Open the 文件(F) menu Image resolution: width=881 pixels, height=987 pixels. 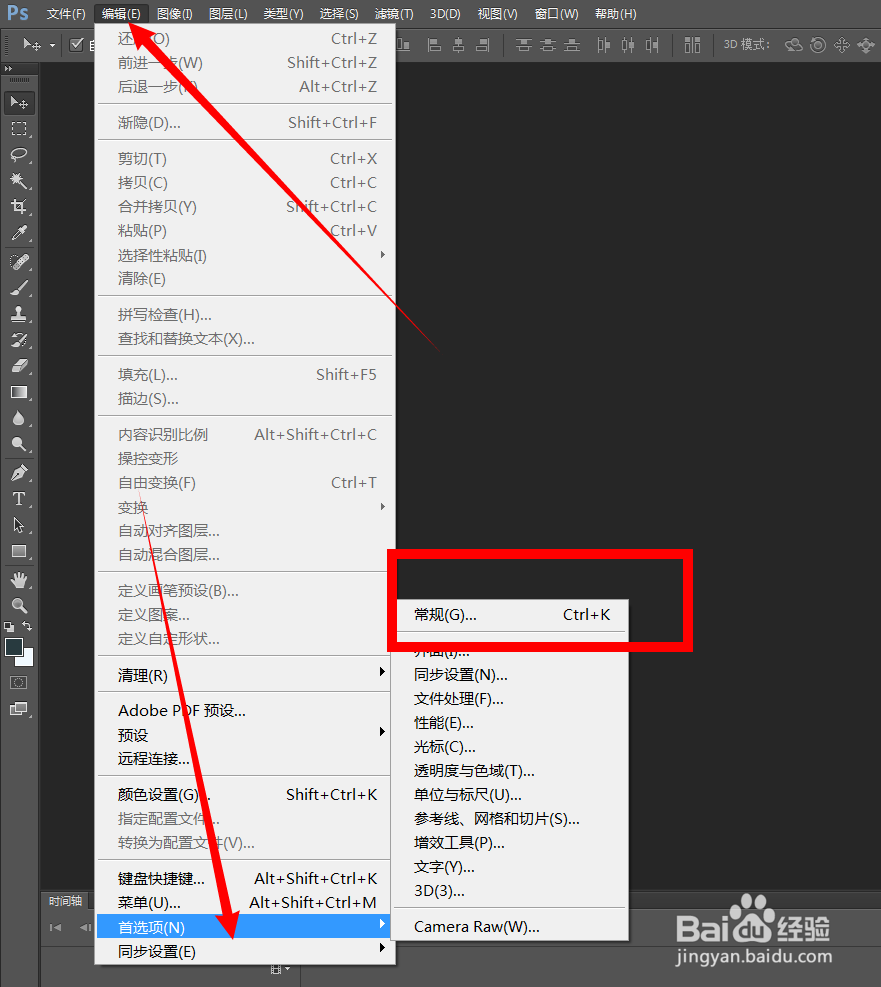point(66,14)
